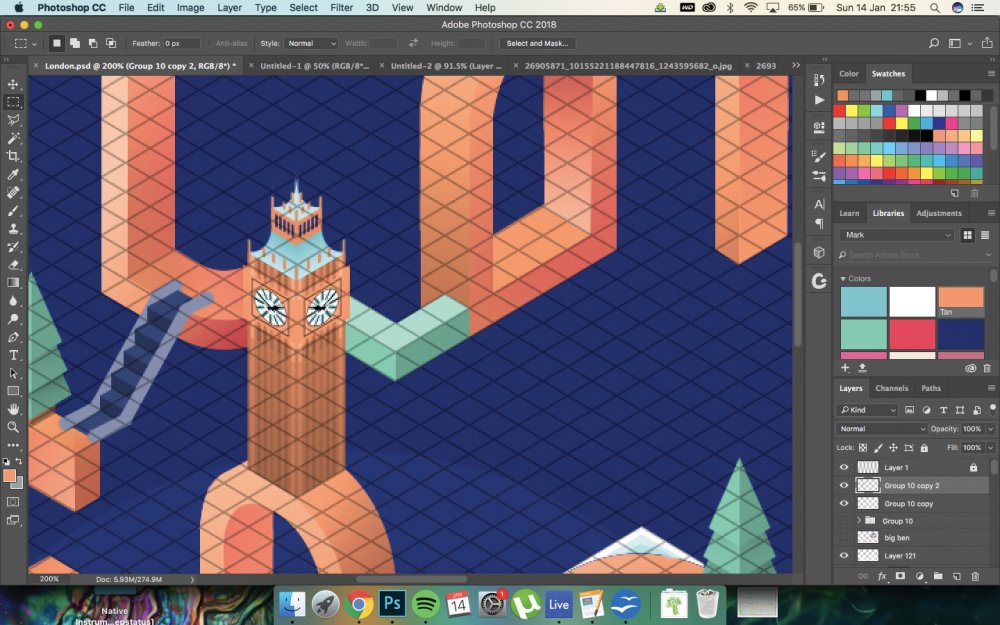Pick the Tan color in Libraries
Screen dimensions: 1000x625
tap(960, 302)
